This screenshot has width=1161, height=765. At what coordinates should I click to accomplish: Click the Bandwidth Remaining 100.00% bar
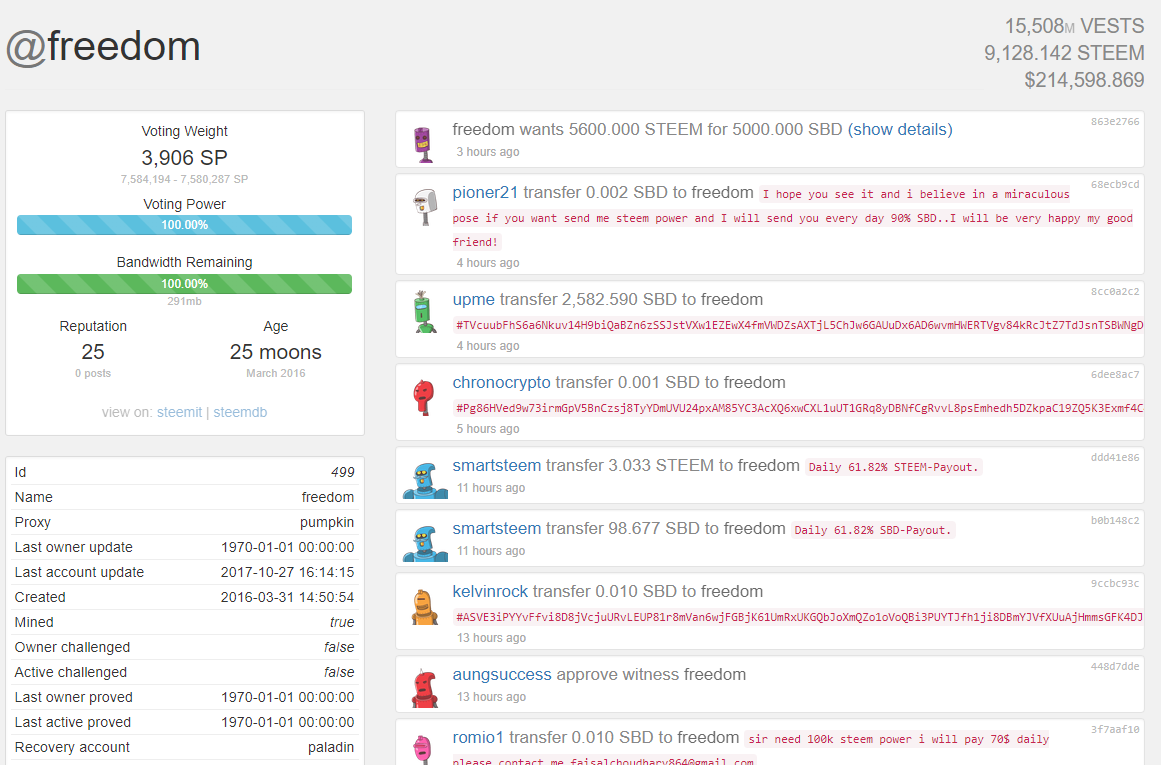point(184,284)
